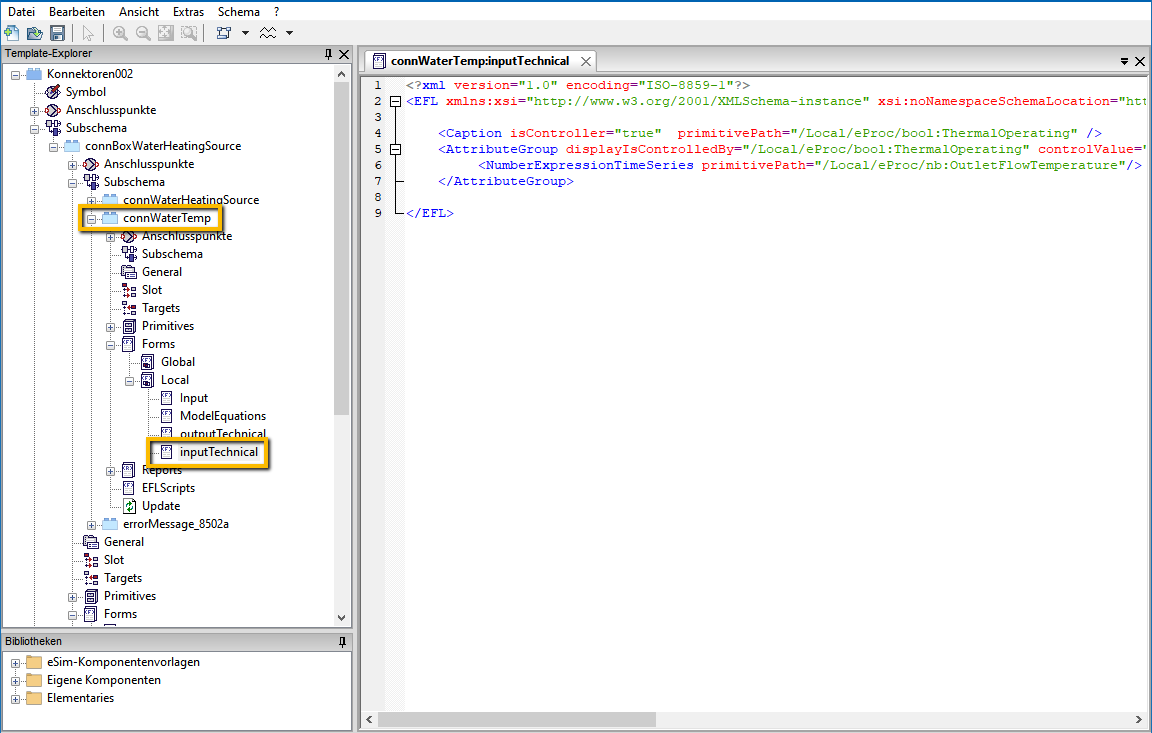Collapse the connWaterTemp node
The width and height of the screenshot is (1152, 733).
(91, 219)
